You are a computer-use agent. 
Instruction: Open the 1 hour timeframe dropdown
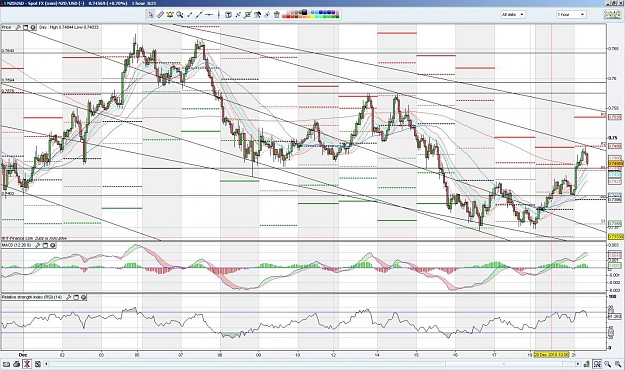pos(571,14)
